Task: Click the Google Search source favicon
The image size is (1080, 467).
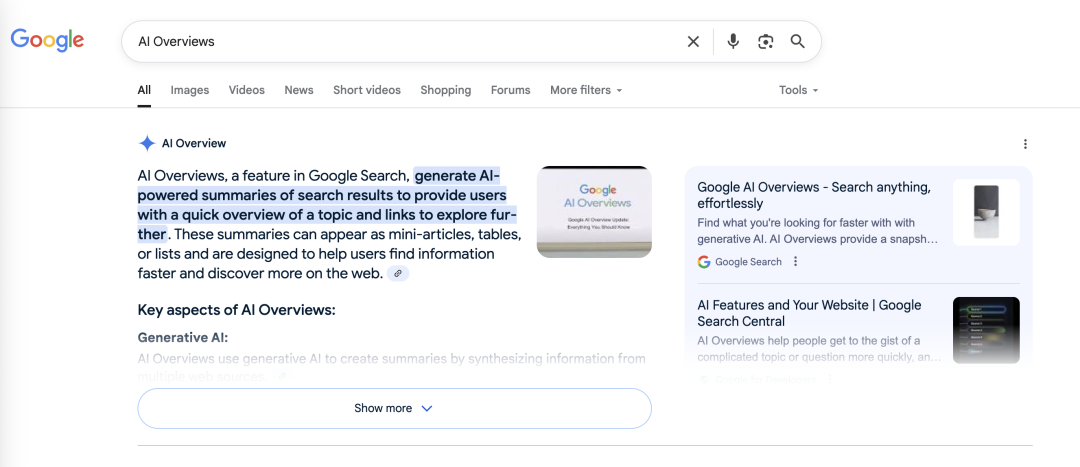Action: pyautogui.click(x=703, y=262)
